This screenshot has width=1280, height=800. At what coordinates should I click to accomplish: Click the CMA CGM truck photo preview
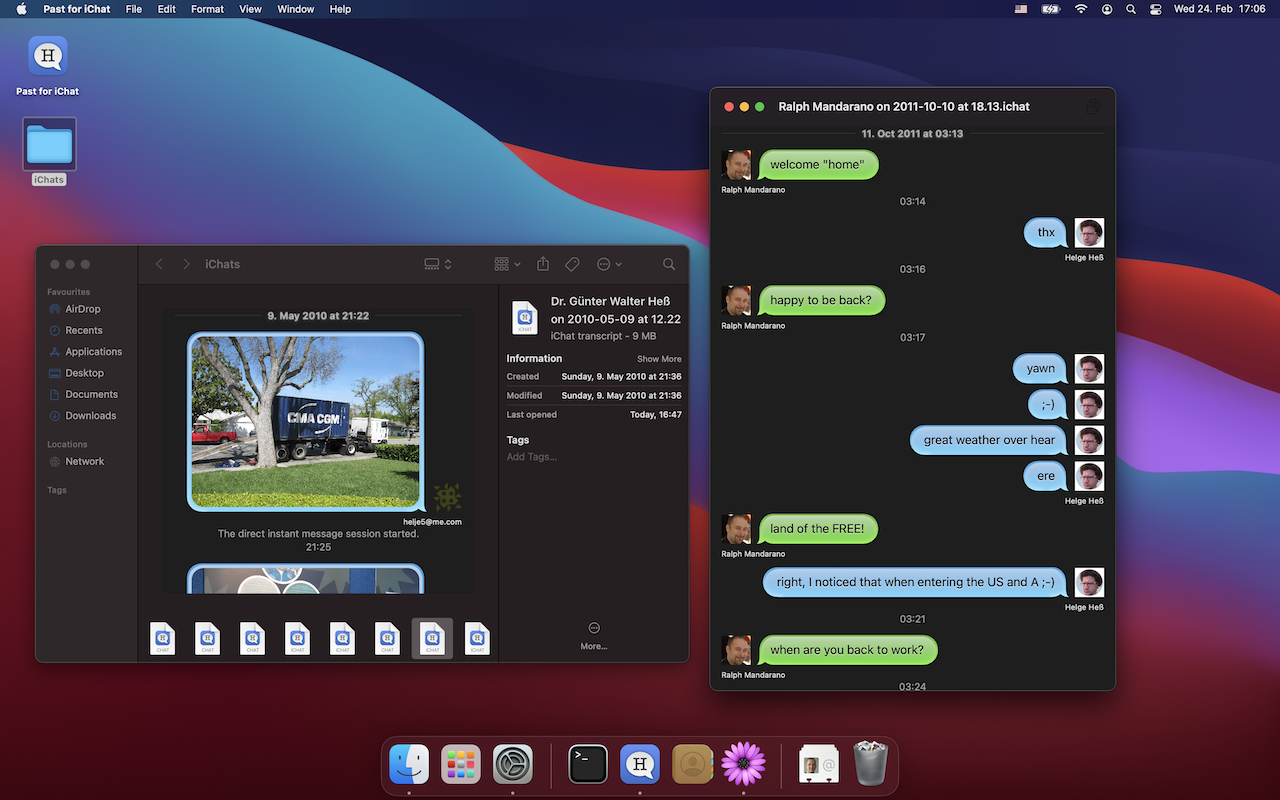[305, 421]
